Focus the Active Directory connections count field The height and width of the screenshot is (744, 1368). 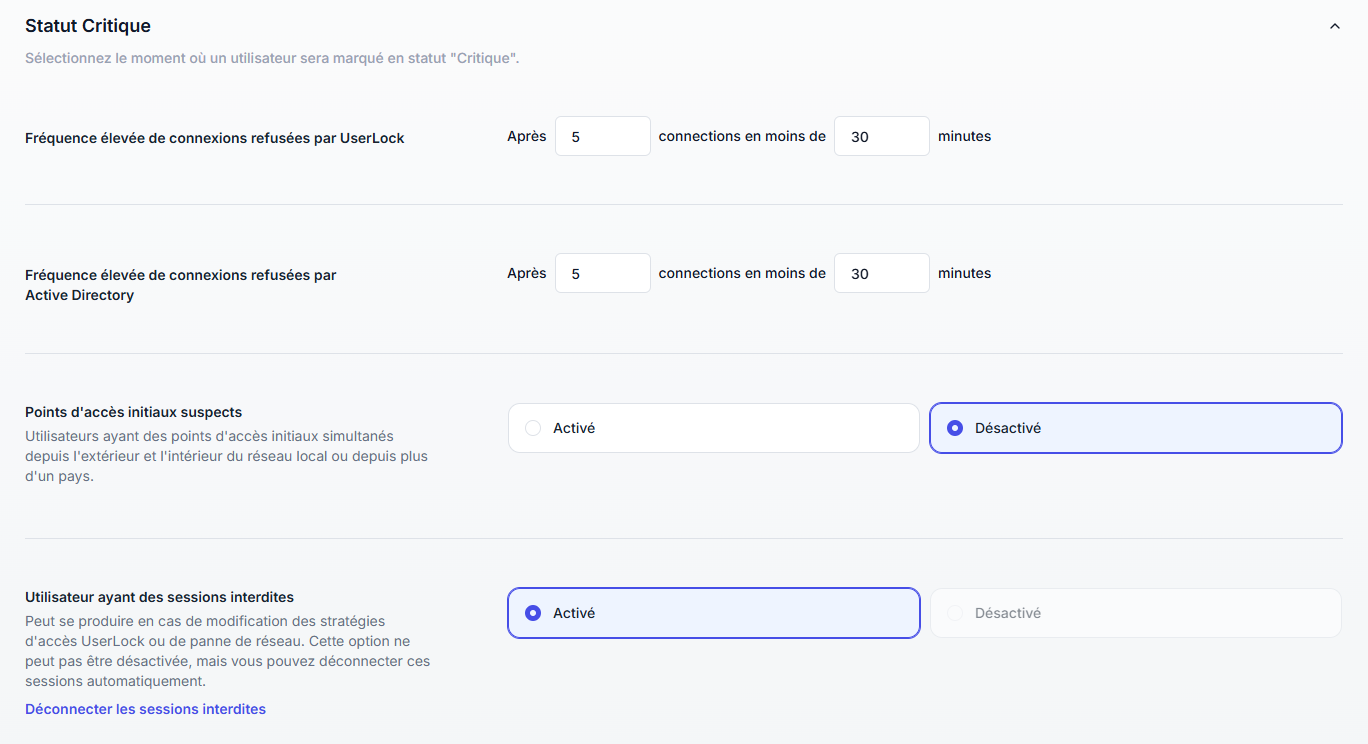[602, 274]
